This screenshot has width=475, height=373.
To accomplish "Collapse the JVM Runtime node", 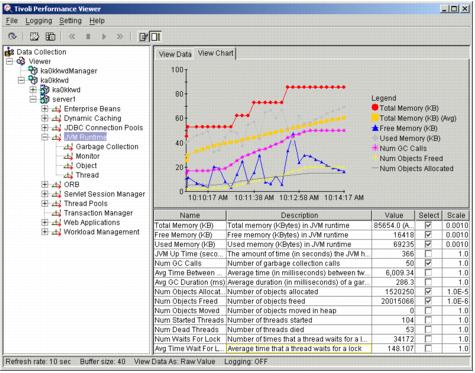I will [45, 137].
